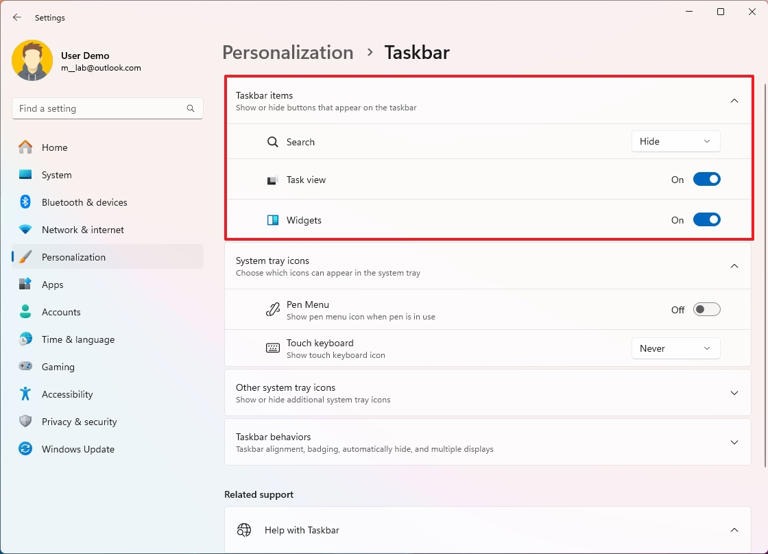Click the Network & internet wifi icon
The image size is (768, 554).
[25, 229]
